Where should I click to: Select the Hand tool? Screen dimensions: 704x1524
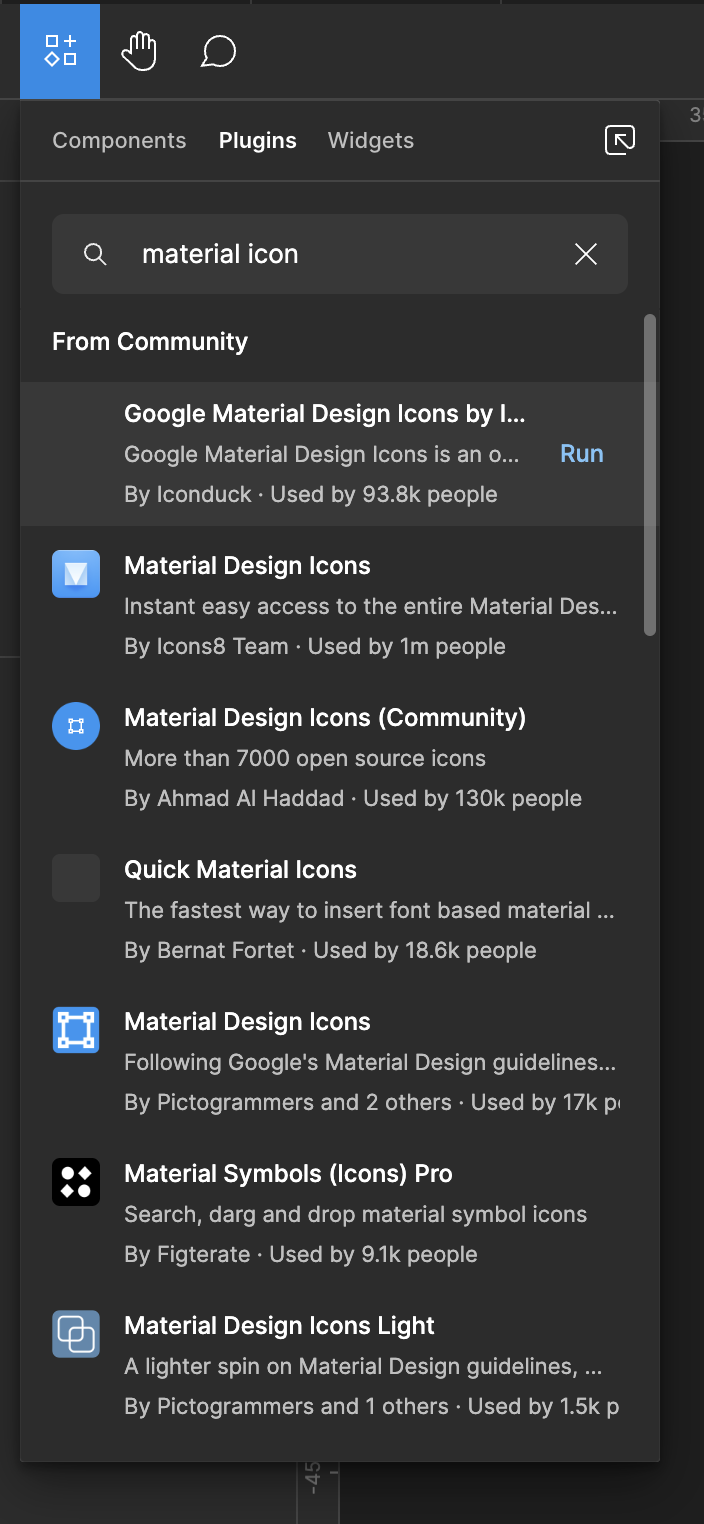(x=139, y=51)
